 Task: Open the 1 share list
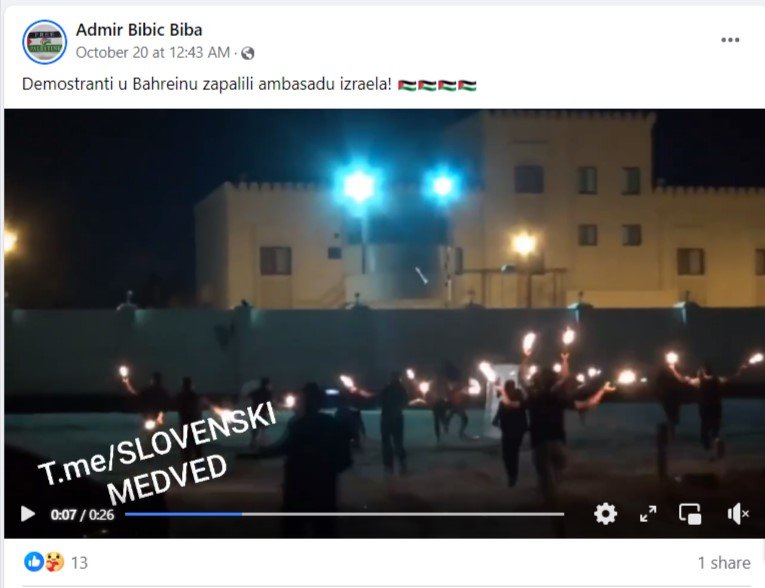(x=724, y=563)
